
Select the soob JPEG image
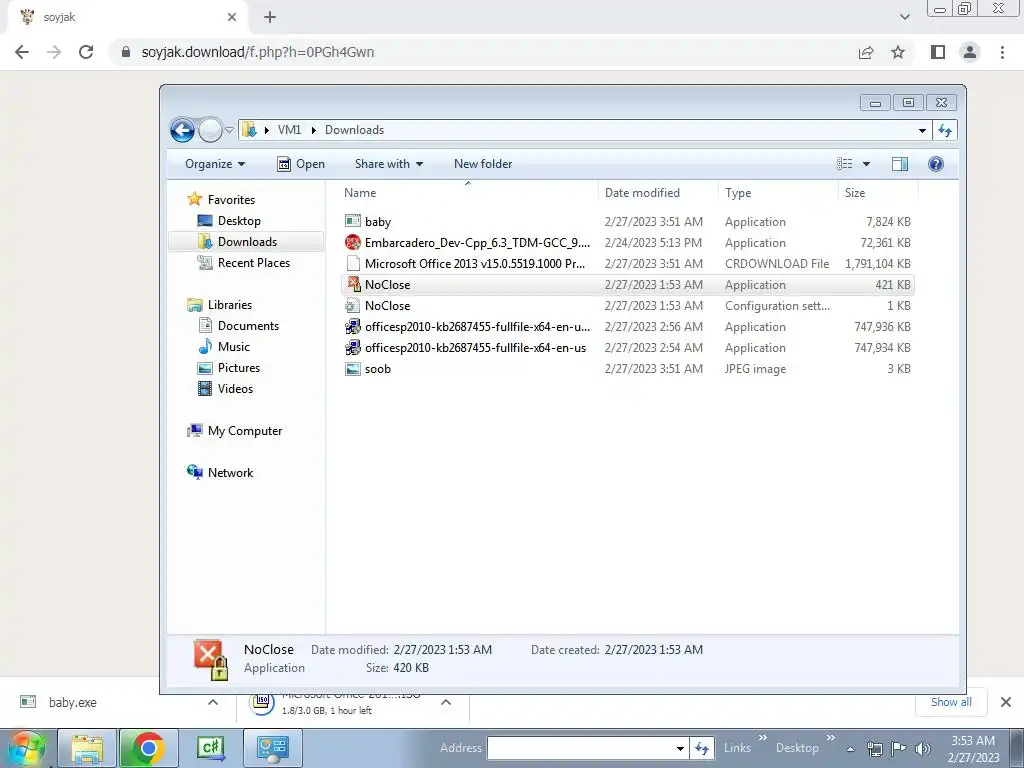click(627, 368)
